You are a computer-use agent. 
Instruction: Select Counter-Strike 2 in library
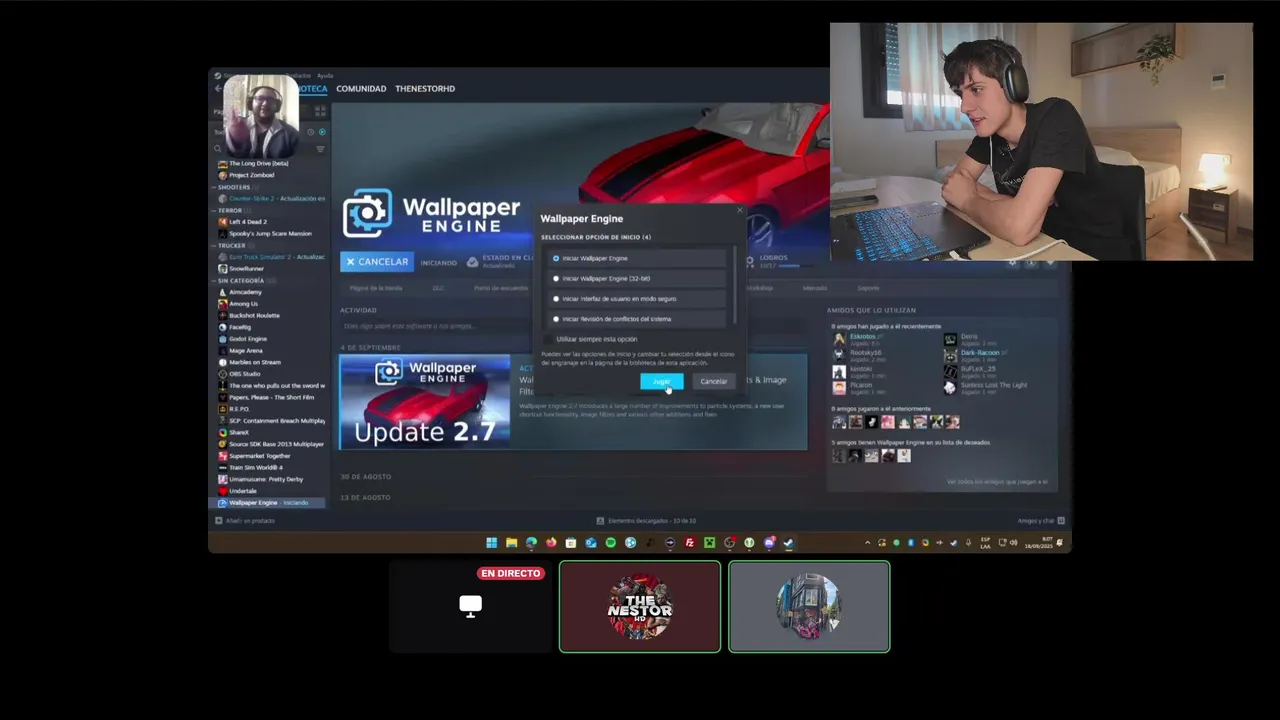[x=271, y=198]
